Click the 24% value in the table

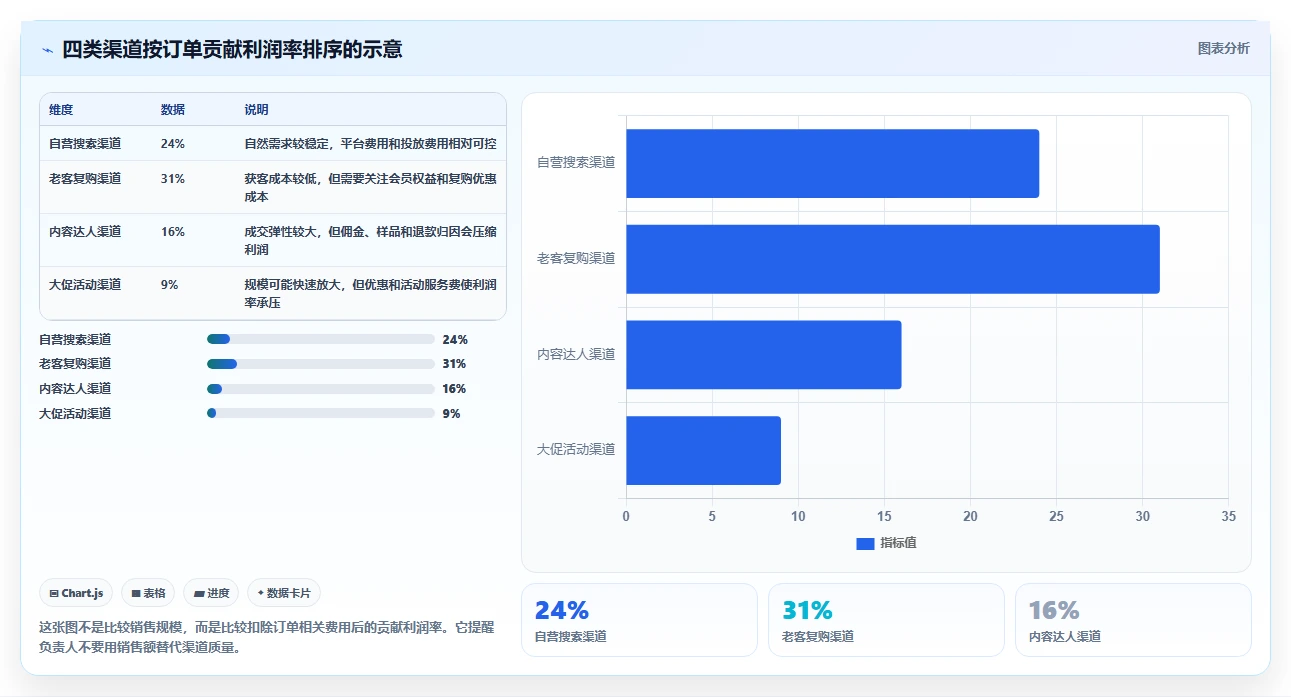[x=173, y=144]
